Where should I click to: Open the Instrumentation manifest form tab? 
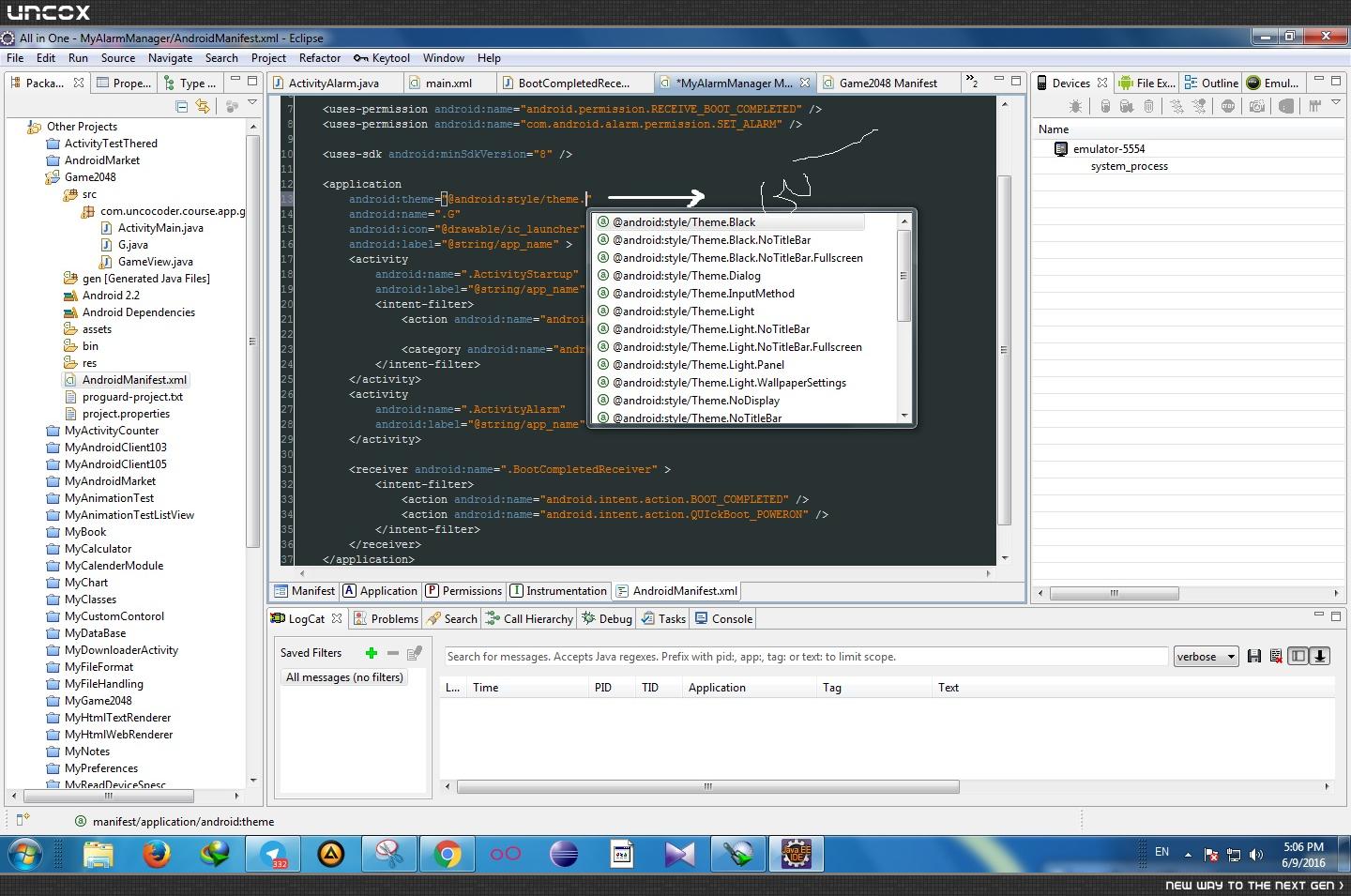[558, 591]
